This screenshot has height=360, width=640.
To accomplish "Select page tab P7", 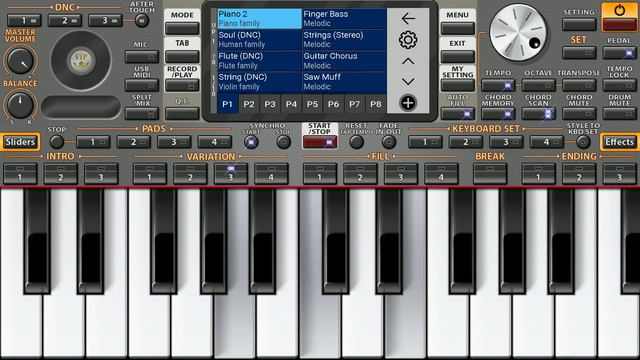I will (x=355, y=104).
